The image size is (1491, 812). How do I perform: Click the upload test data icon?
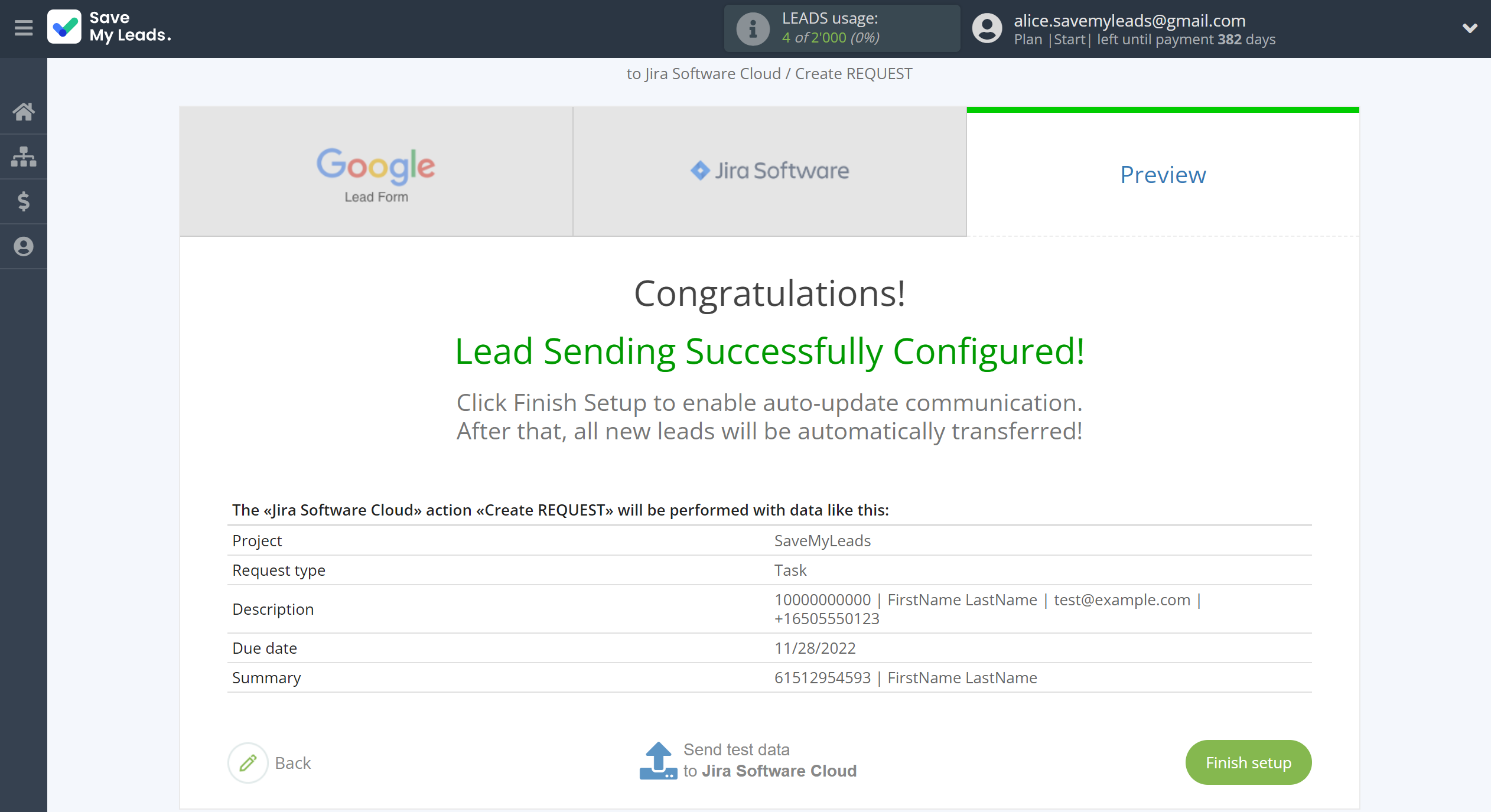tap(658, 761)
